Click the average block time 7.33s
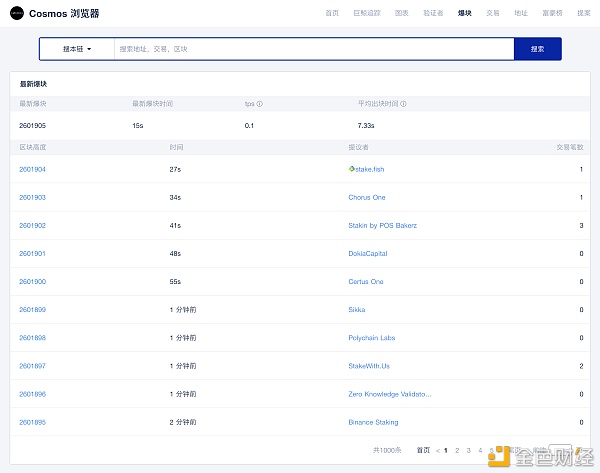 tap(366, 126)
